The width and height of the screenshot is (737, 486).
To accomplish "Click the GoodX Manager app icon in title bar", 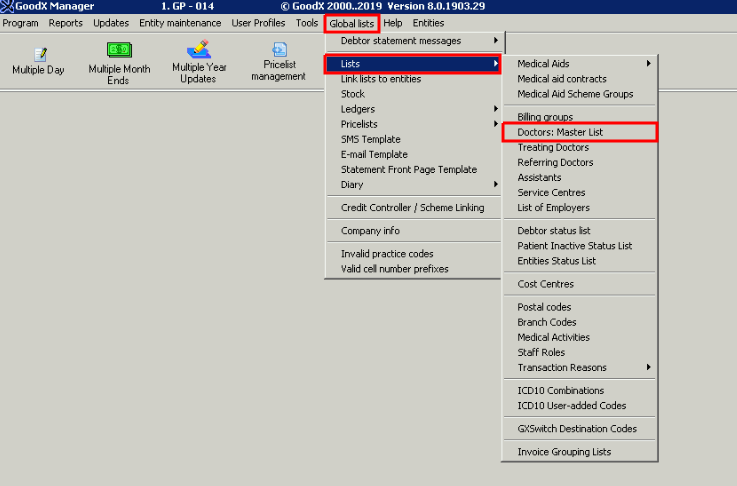I will pyautogui.click(x=7, y=7).
